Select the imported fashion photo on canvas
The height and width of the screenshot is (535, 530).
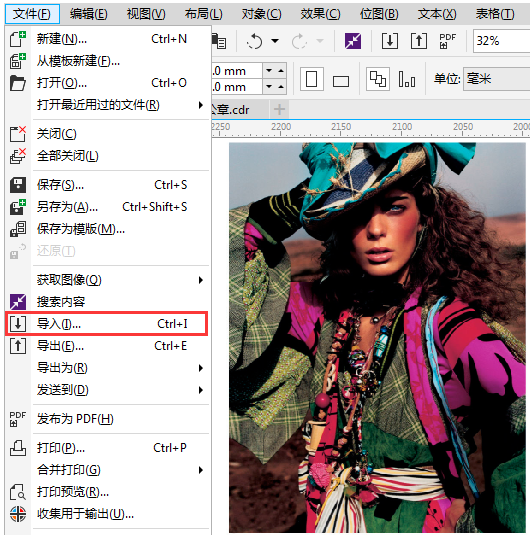point(377,338)
